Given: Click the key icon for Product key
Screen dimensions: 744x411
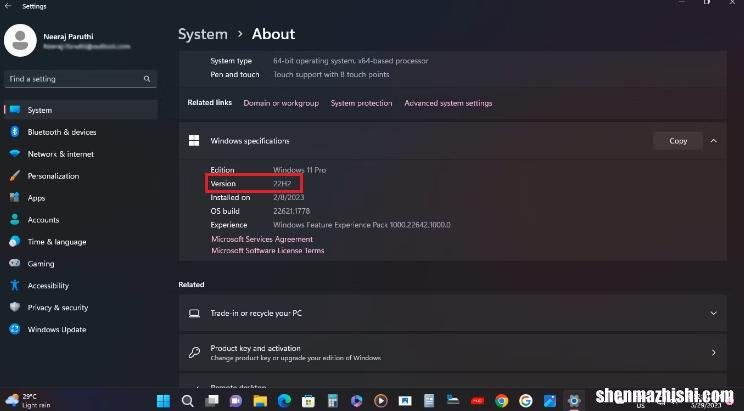Looking at the screenshot, I should click(x=194, y=353).
